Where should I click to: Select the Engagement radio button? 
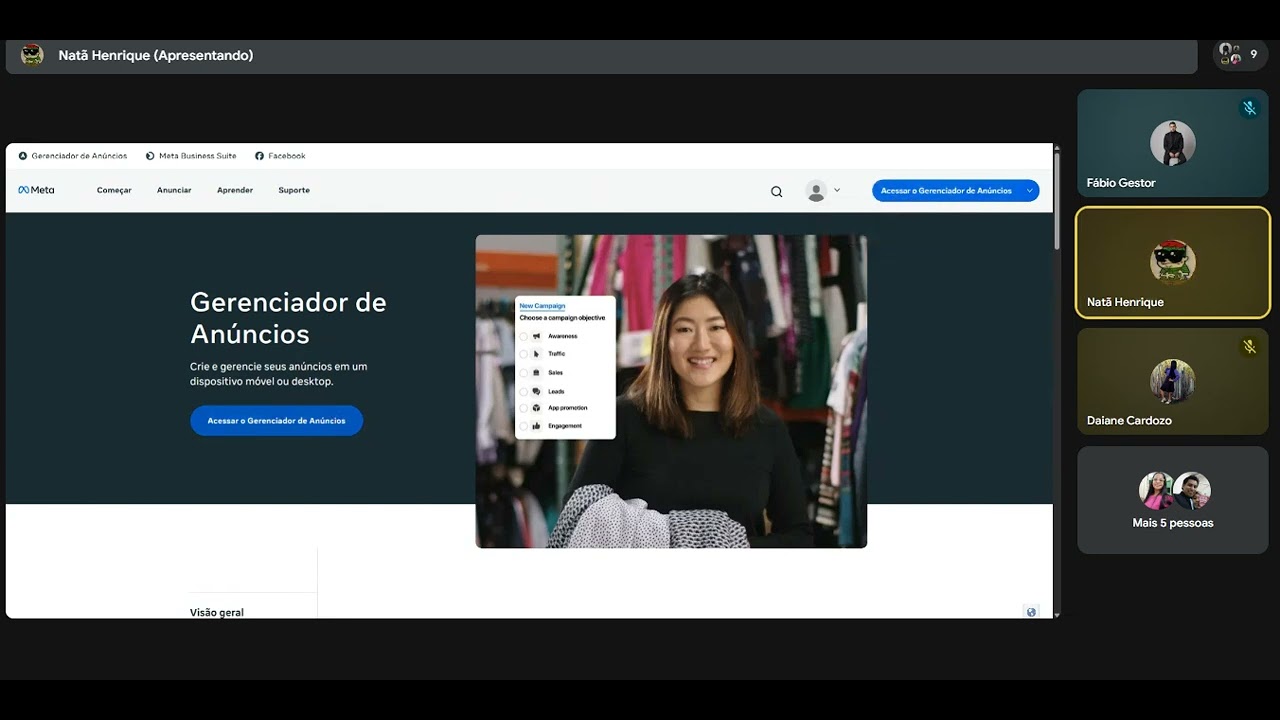(523, 426)
